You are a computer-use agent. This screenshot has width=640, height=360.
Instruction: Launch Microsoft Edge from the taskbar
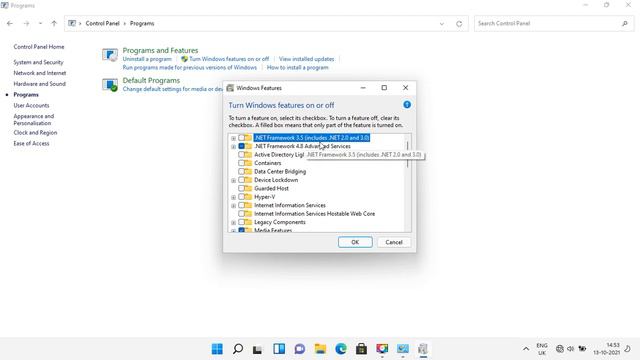pyautogui.click(x=341, y=349)
